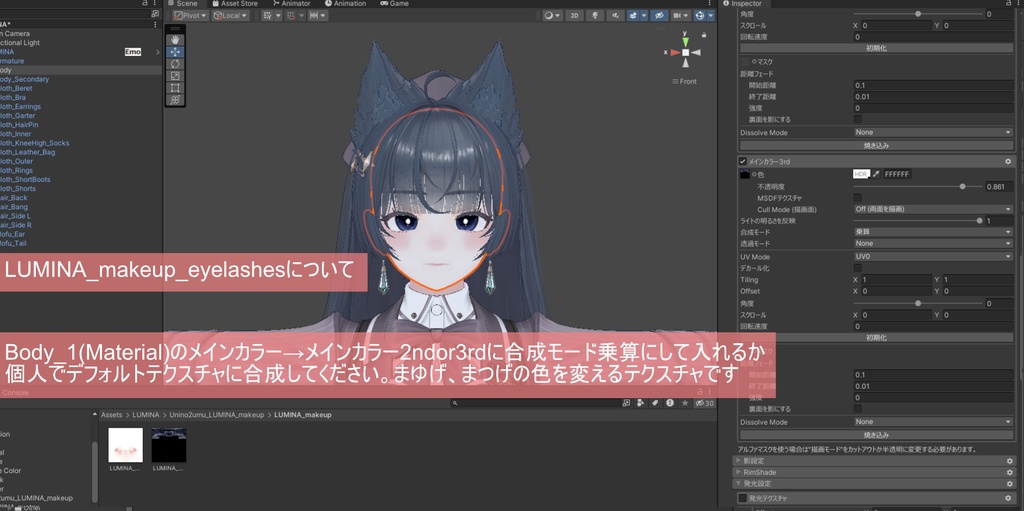Expand LUMINA prefab arrow in Hierarchy
1024x511 pixels.
tap(157, 52)
